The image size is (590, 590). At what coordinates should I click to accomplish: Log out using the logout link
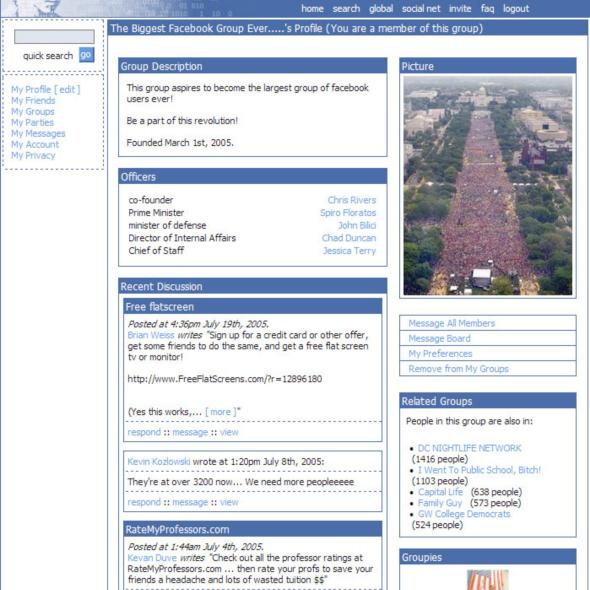tap(516, 9)
